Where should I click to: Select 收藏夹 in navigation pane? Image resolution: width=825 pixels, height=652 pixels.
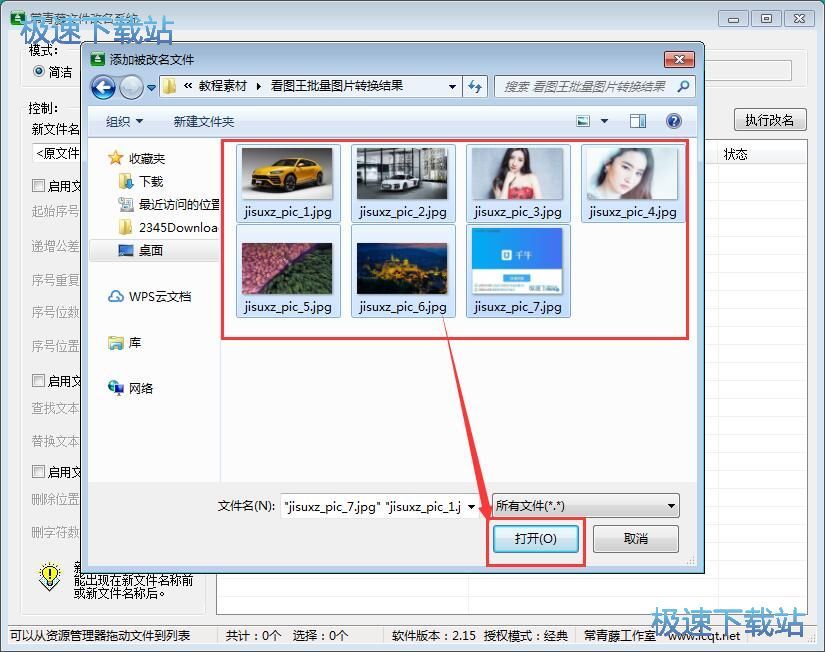pyautogui.click(x=147, y=158)
